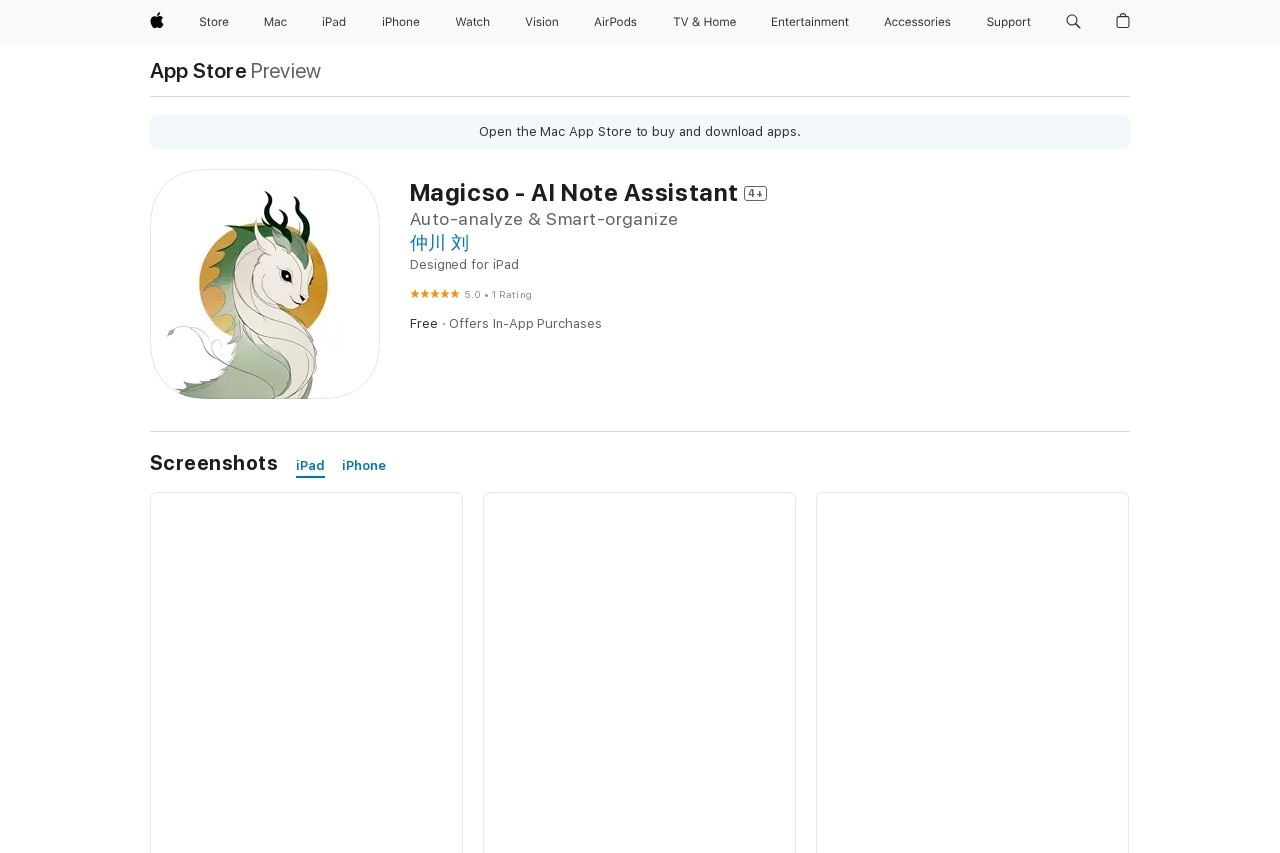Open the shopping bag icon
This screenshot has height=853, width=1280.
(x=1123, y=21)
